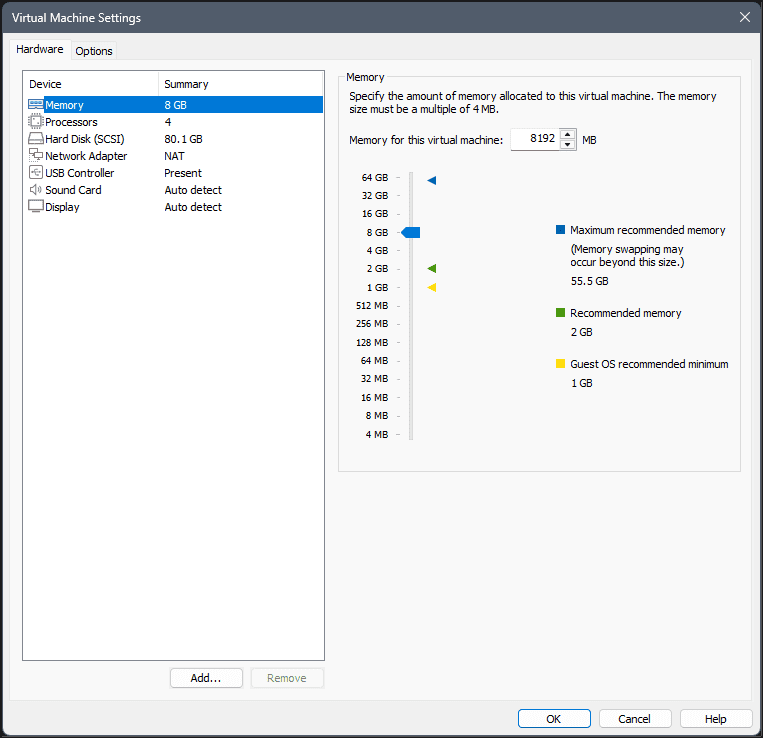Click the green recommended memory marker
Screen dimensions: 763x738
(x=432, y=269)
